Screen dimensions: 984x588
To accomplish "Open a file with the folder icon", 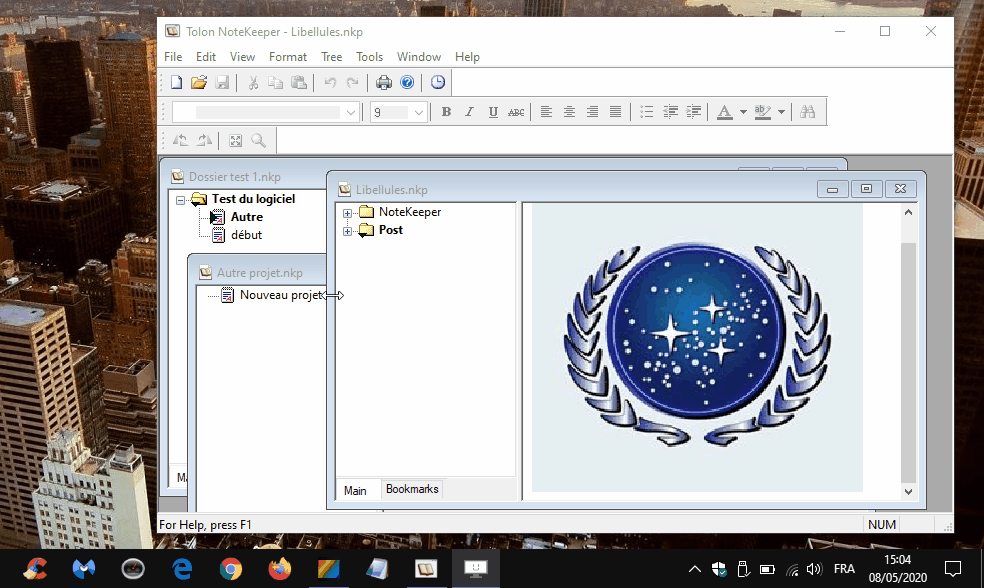I will click(199, 82).
